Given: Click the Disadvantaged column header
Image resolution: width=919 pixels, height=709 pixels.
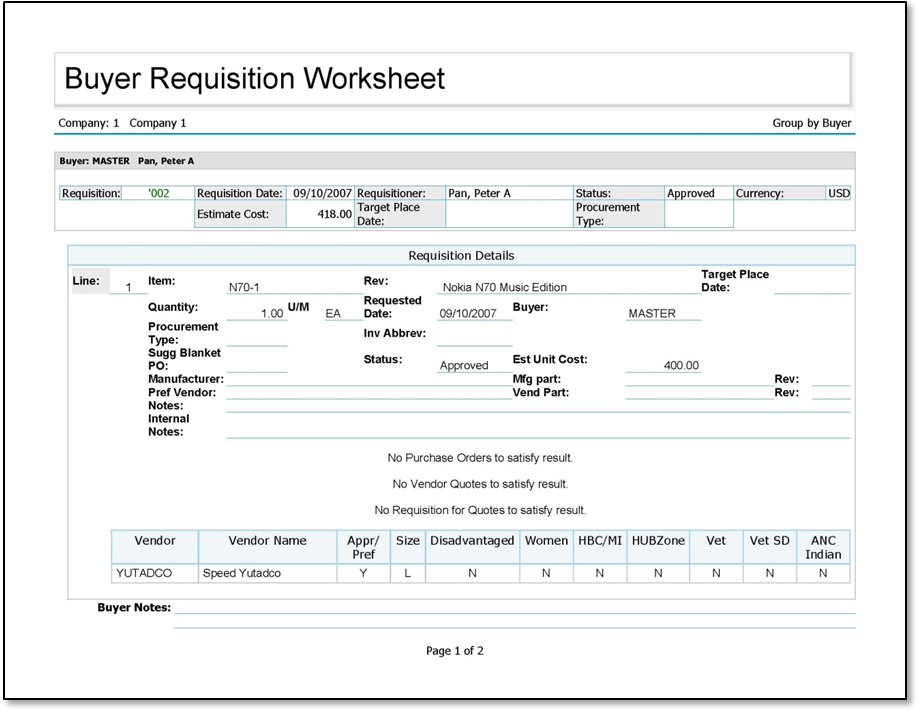Looking at the screenshot, I should [x=471, y=541].
